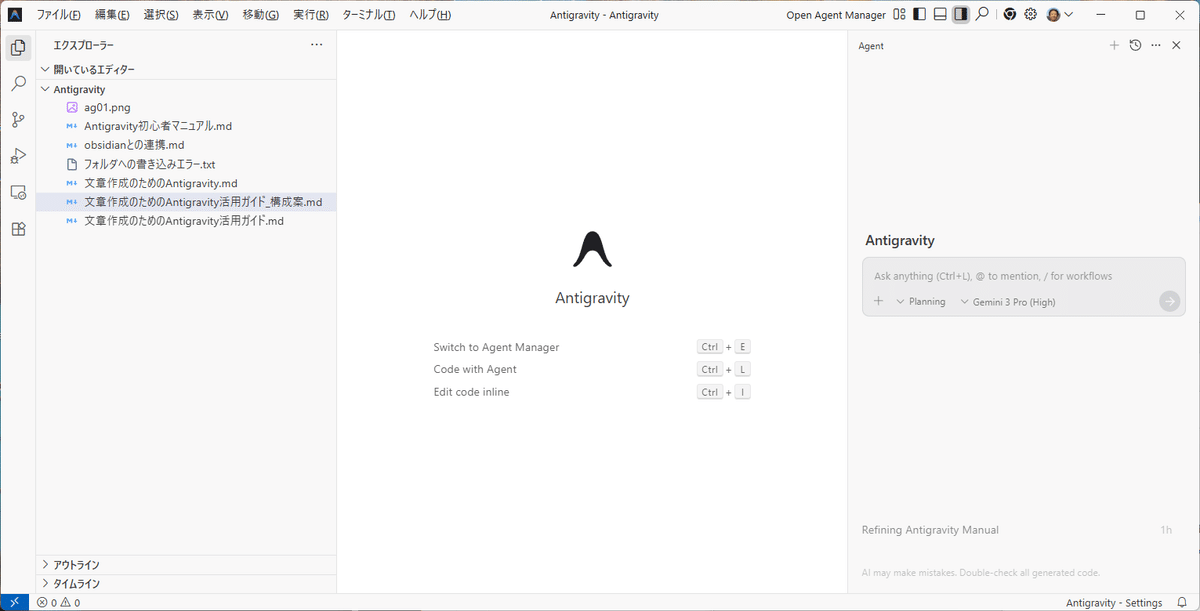Open settings gear in title bar
Image resolution: width=1200 pixels, height=611 pixels.
[x=1031, y=15]
